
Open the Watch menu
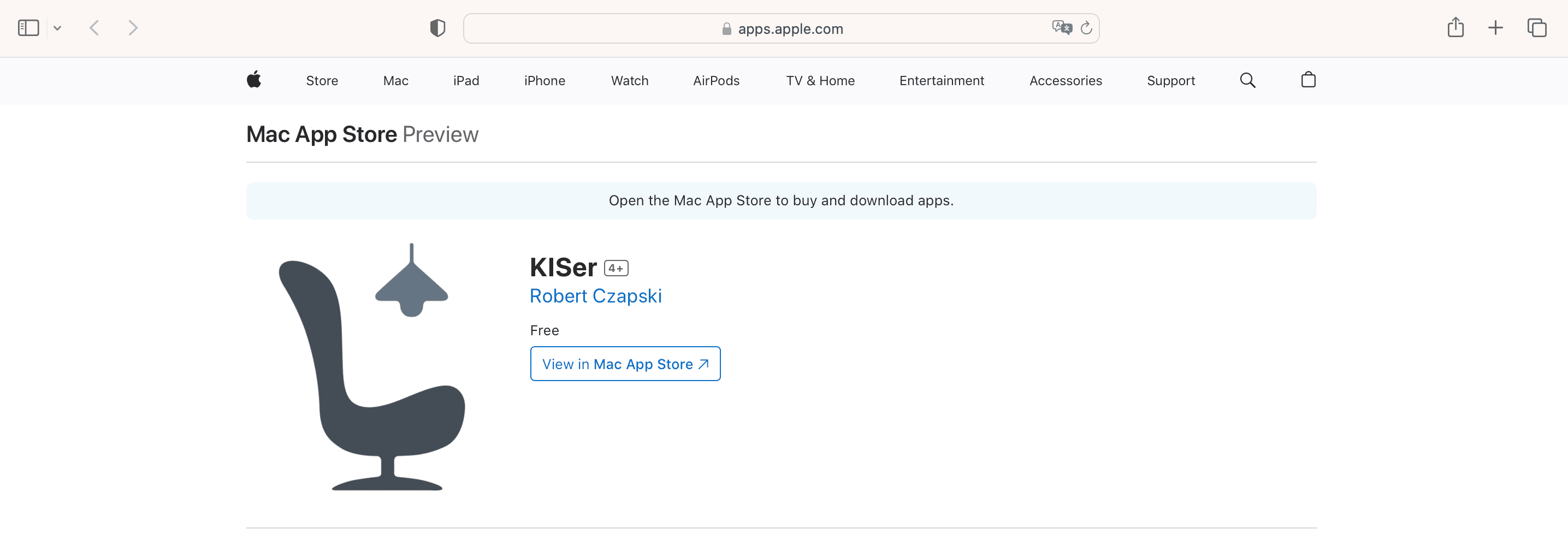[x=630, y=81]
